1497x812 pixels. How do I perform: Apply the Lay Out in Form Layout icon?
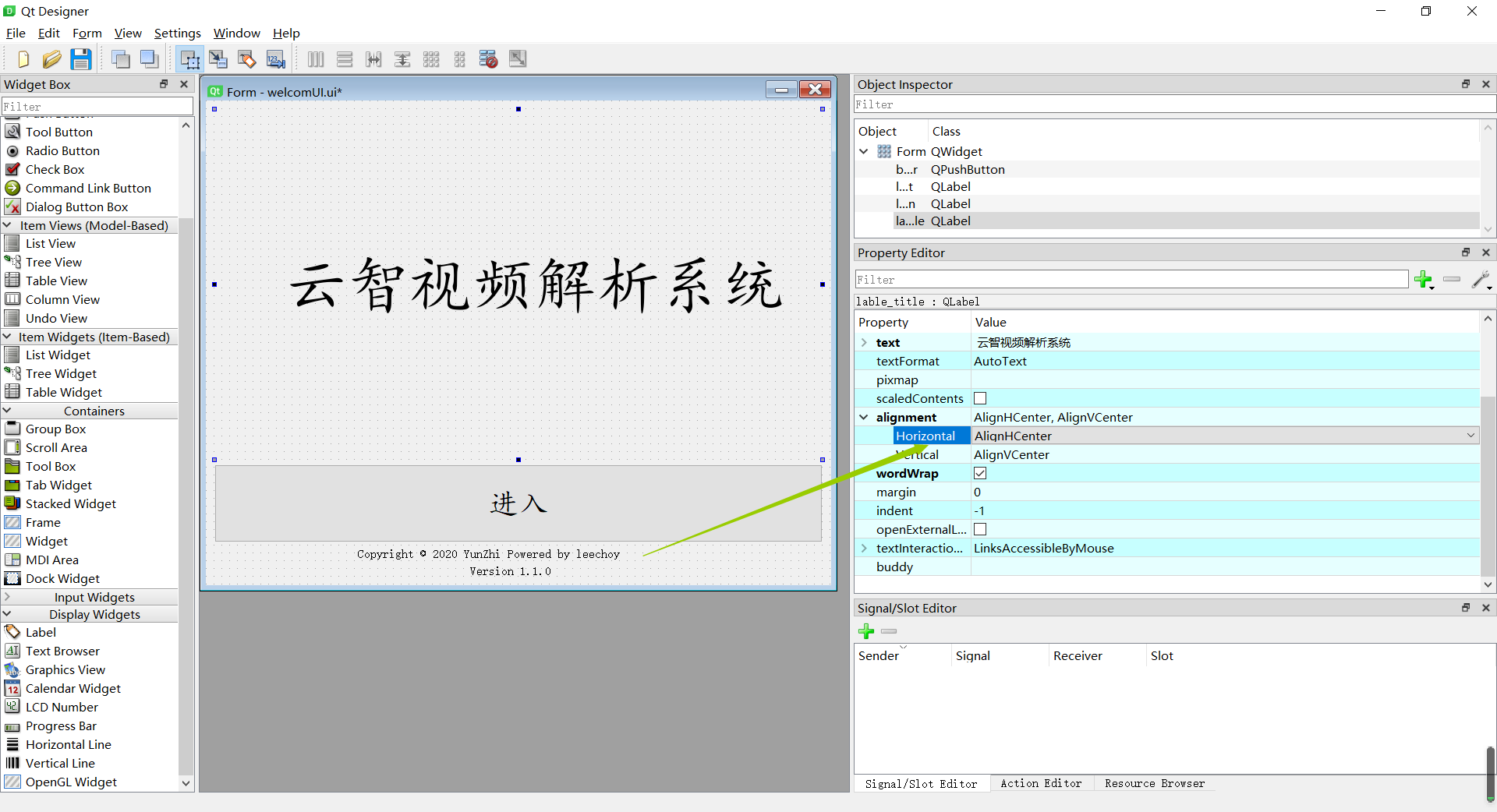tap(460, 59)
